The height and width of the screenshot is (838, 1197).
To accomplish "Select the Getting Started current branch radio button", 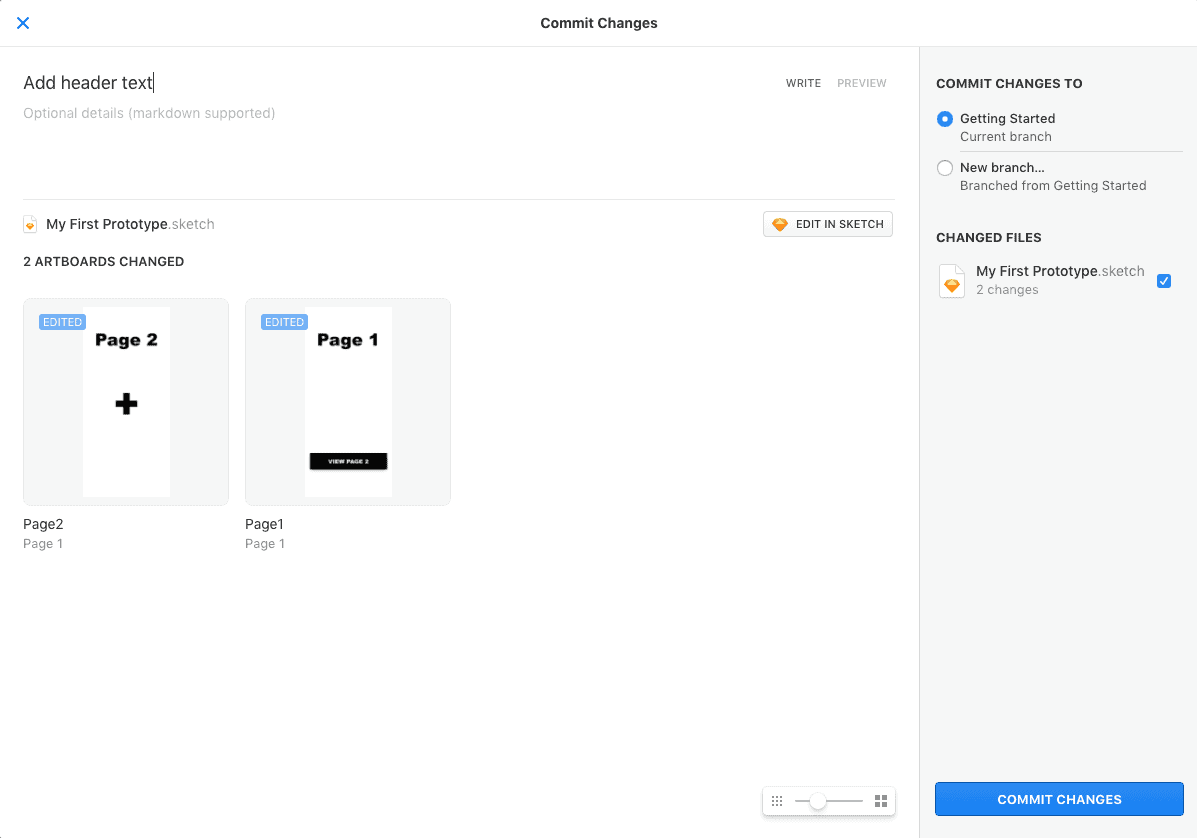I will pyautogui.click(x=945, y=119).
